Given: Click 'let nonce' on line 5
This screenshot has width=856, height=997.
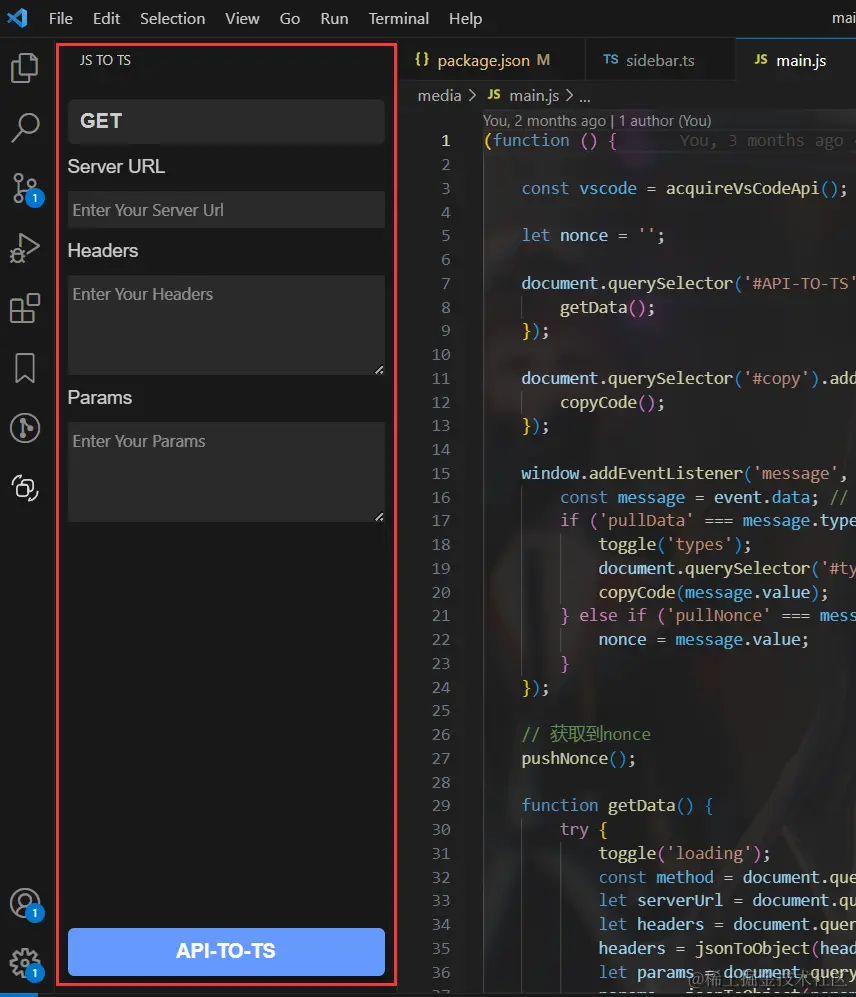Looking at the screenshot, I should pos(564,236).
